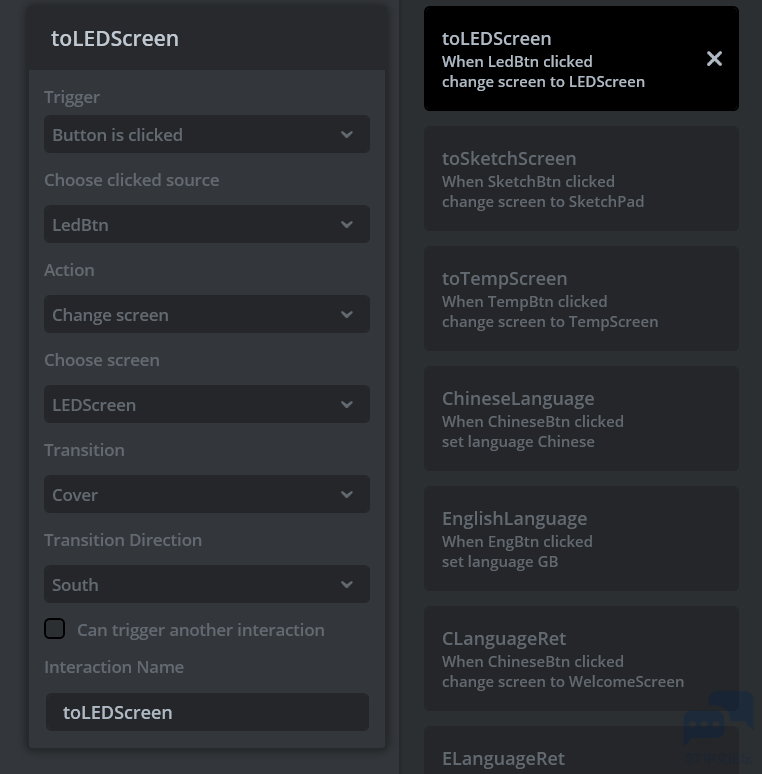Click the chevron arrow beside South
This screenshot has height=774, width=762.
click(347, 585)
